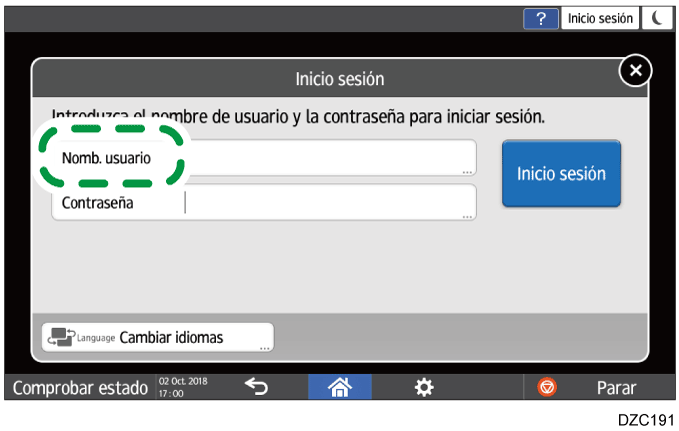
Task: Tap the help question mark icon
Action: click(x=541, y=18)
